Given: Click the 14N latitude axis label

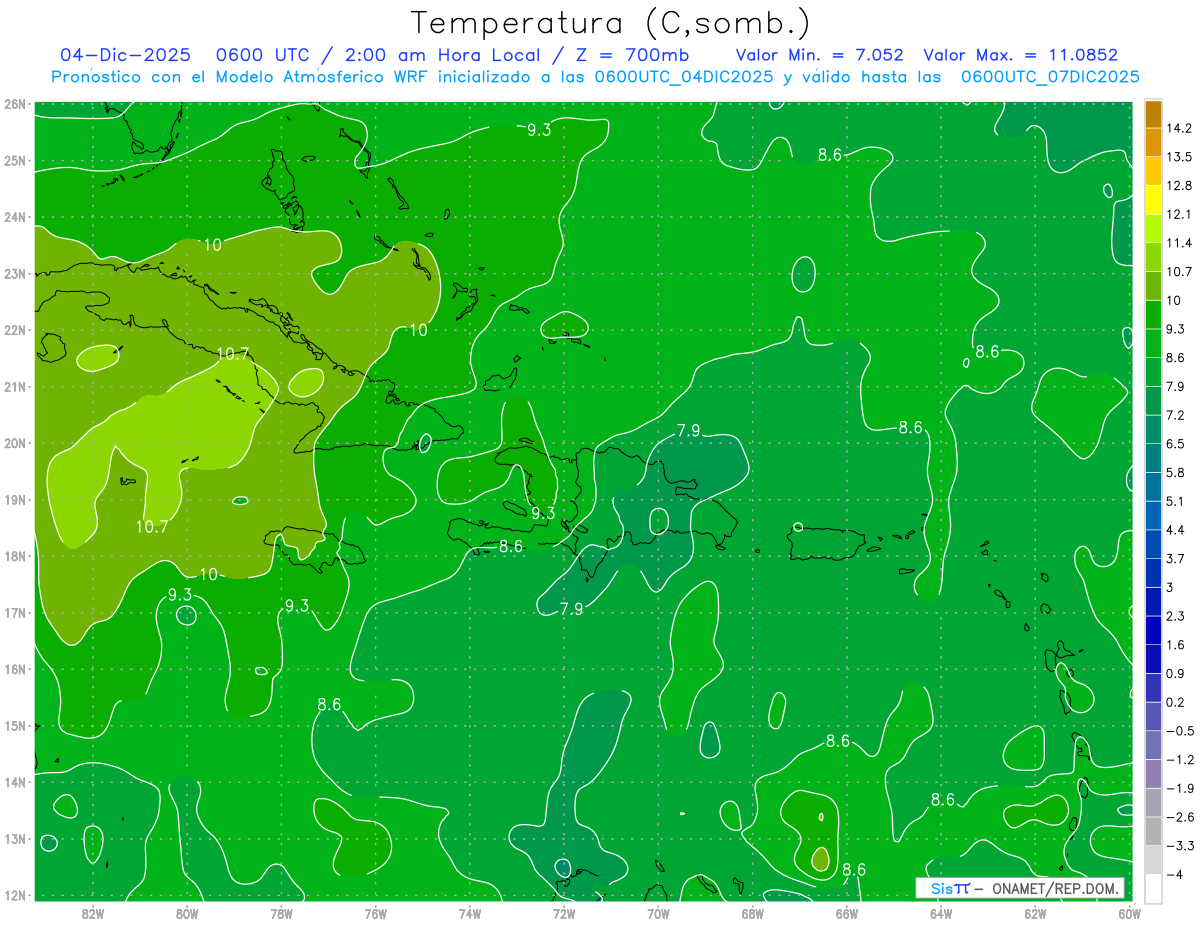Looking at the screenshot, I should coord(15,782).
